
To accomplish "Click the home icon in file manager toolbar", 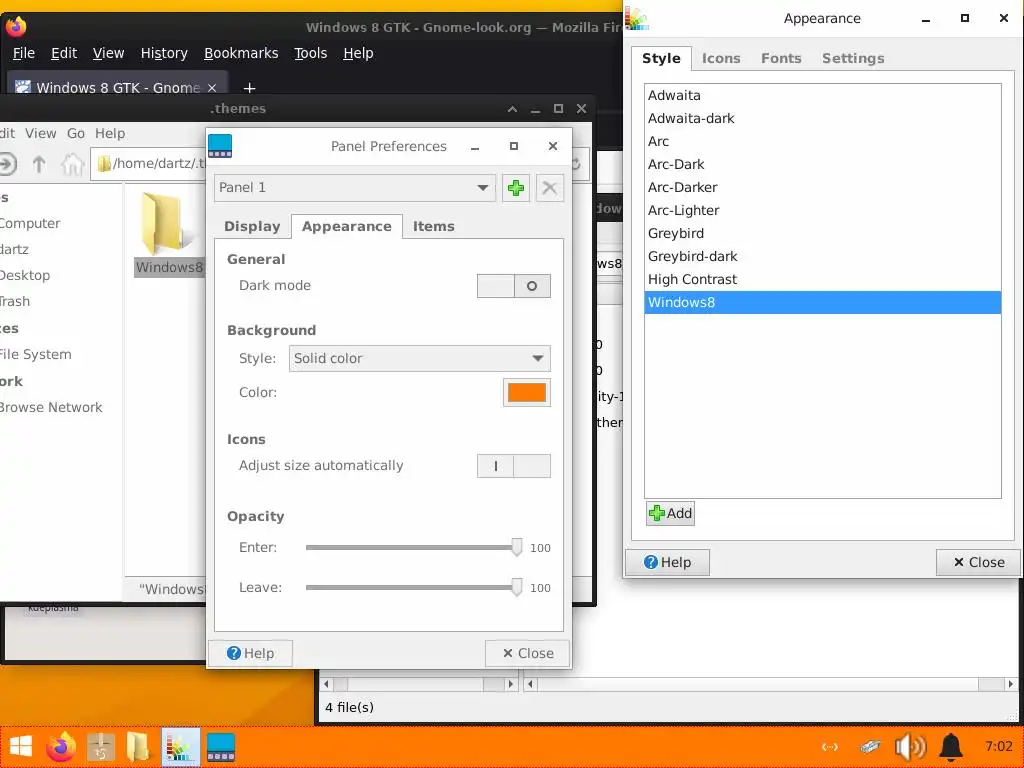I will 72,164.
